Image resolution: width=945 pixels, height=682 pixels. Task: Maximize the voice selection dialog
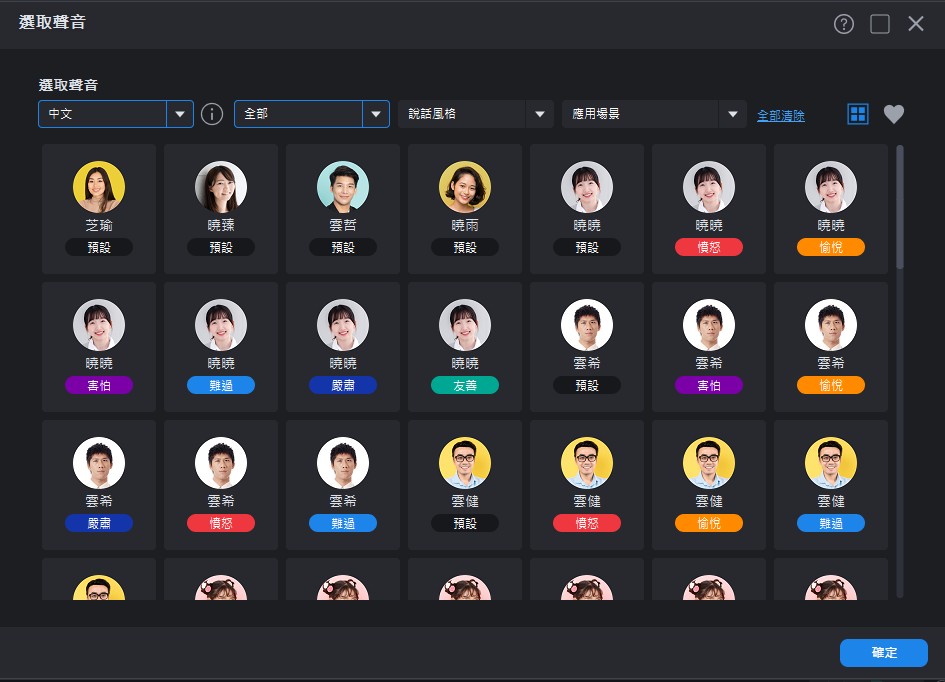[x=879, y=24]
